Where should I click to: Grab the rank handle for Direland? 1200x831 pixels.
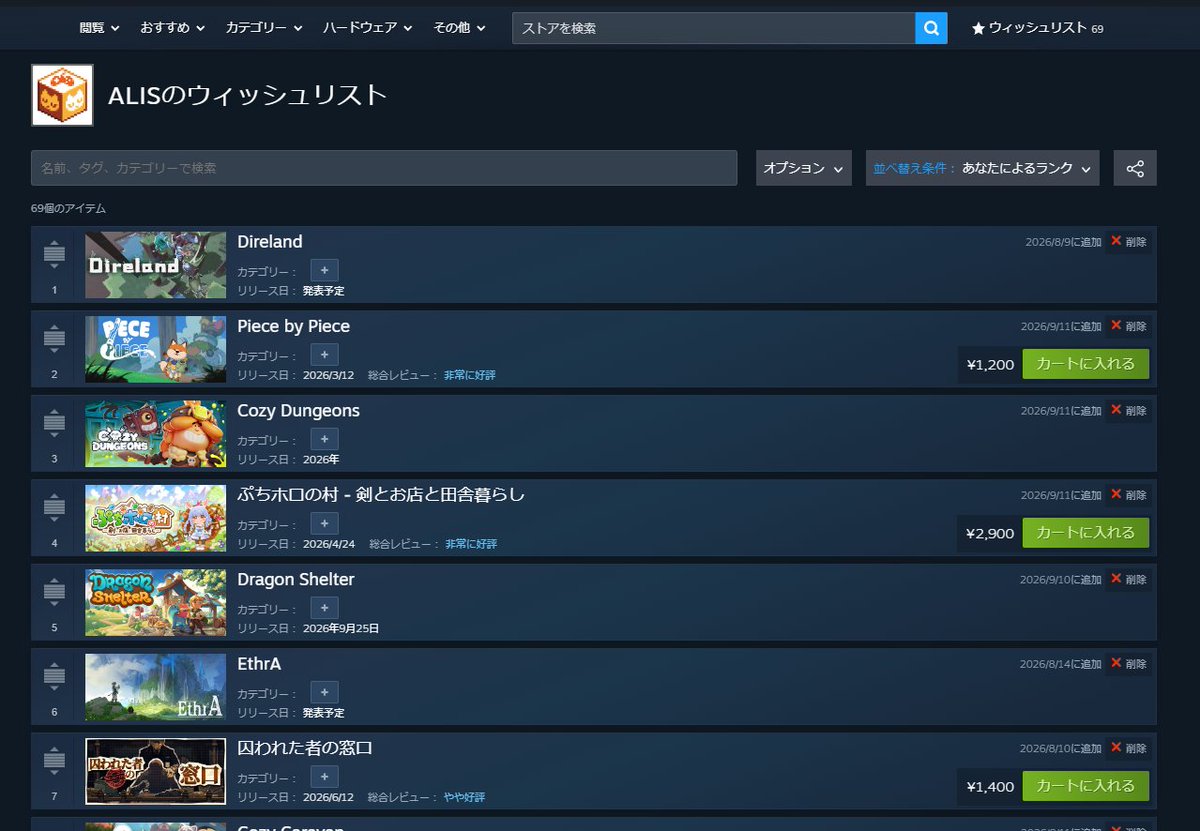coord(54,256)
